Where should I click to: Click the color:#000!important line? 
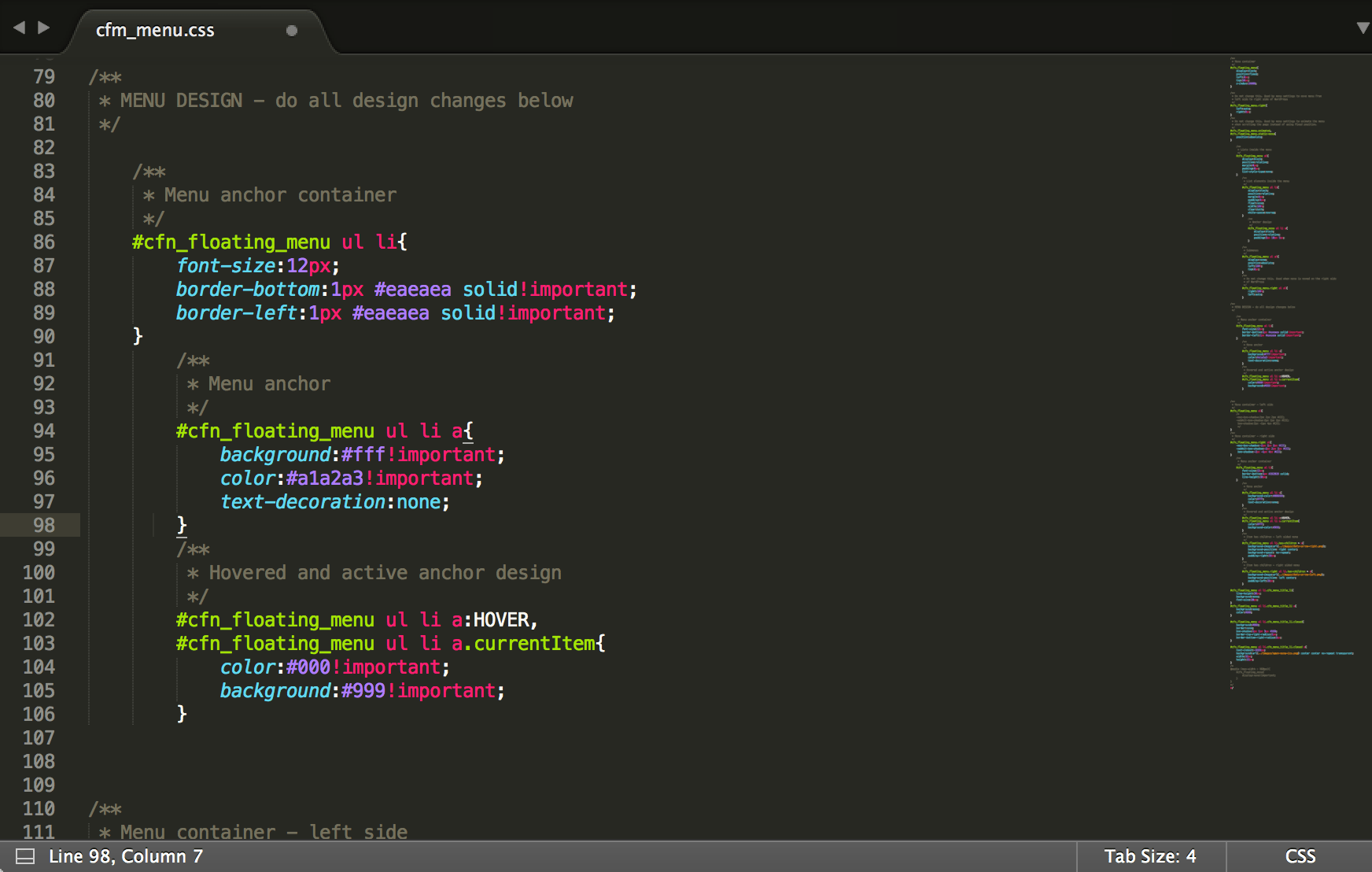(334, 667)
